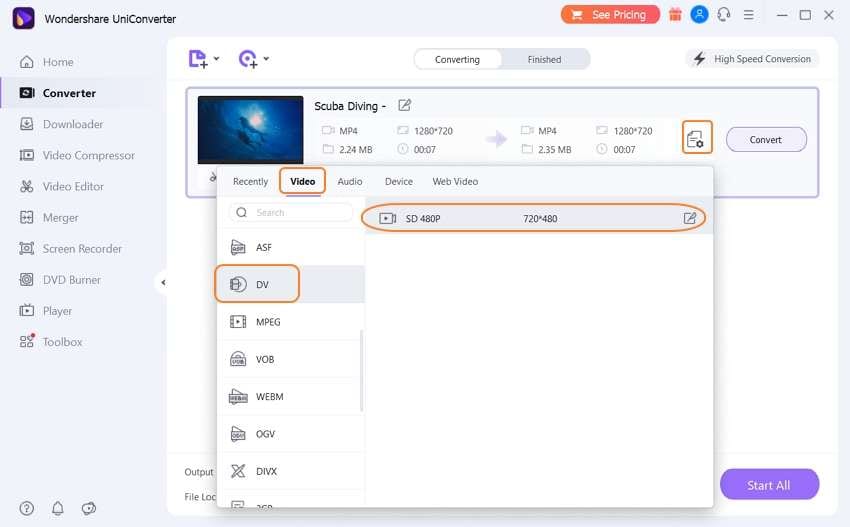The height and width of the screenshot is (527, 850).
Task: Choose the OGV format
Action: 291,434
